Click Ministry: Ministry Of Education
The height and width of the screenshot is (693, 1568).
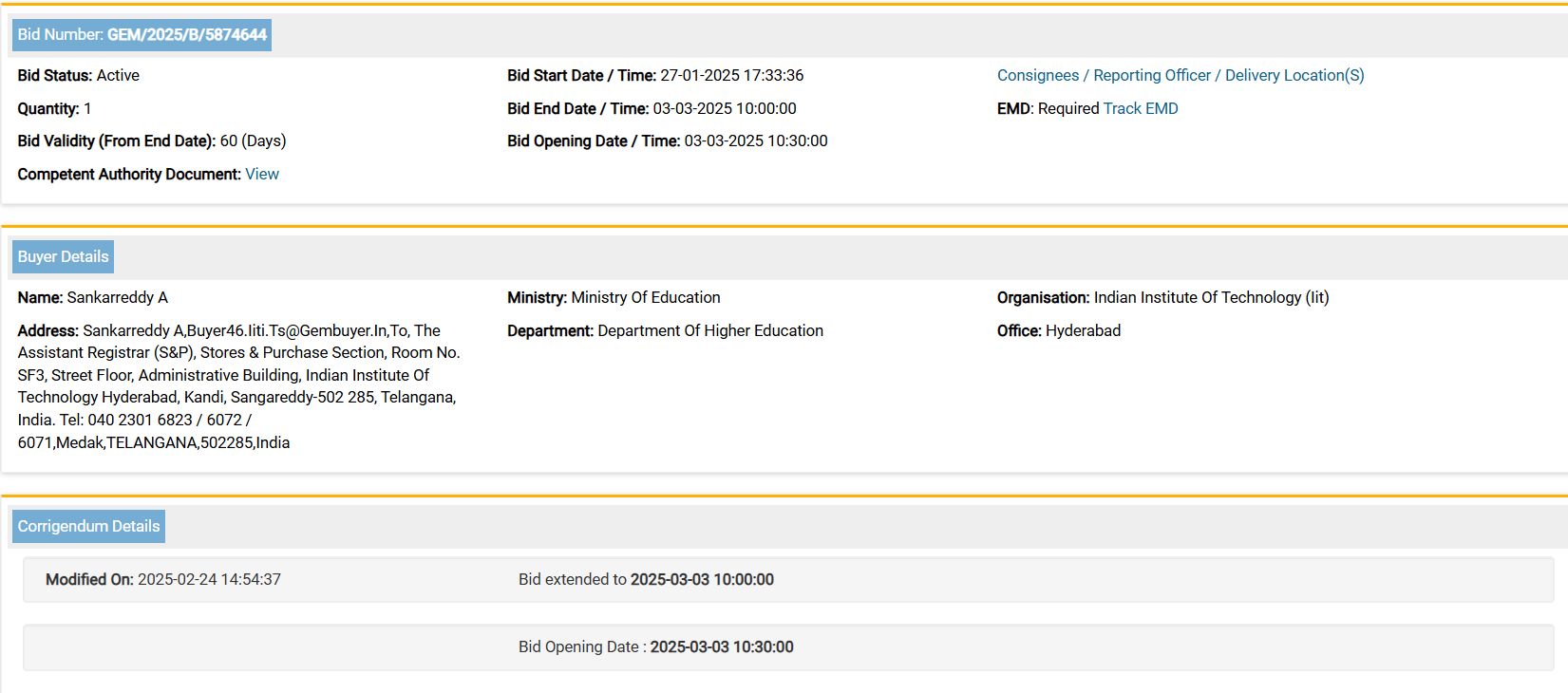(614, 298)
